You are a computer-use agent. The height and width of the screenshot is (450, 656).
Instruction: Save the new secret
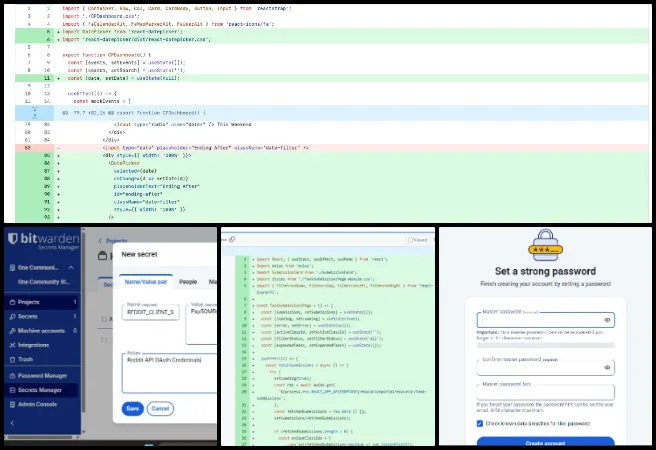(132, 408)
